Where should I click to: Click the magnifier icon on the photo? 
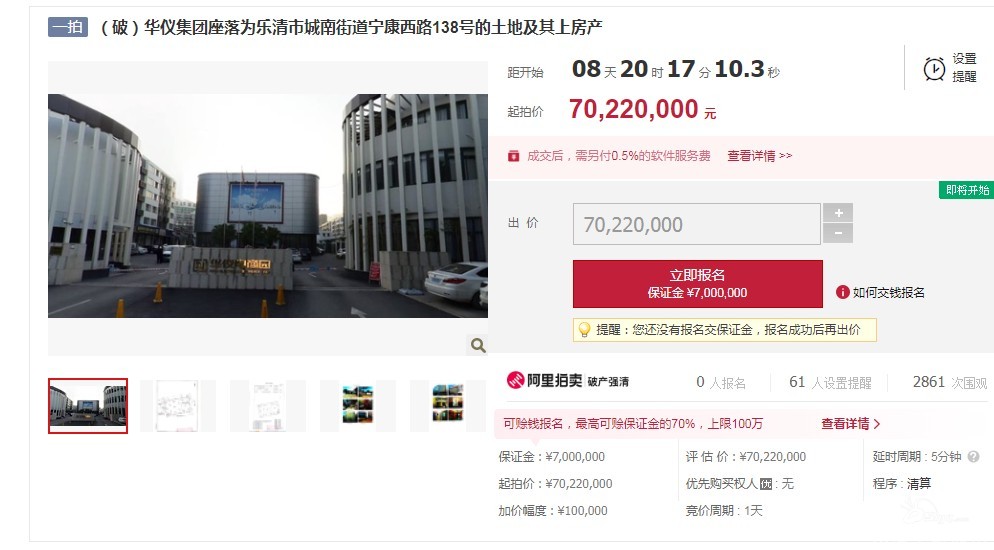tap(478, 345)
